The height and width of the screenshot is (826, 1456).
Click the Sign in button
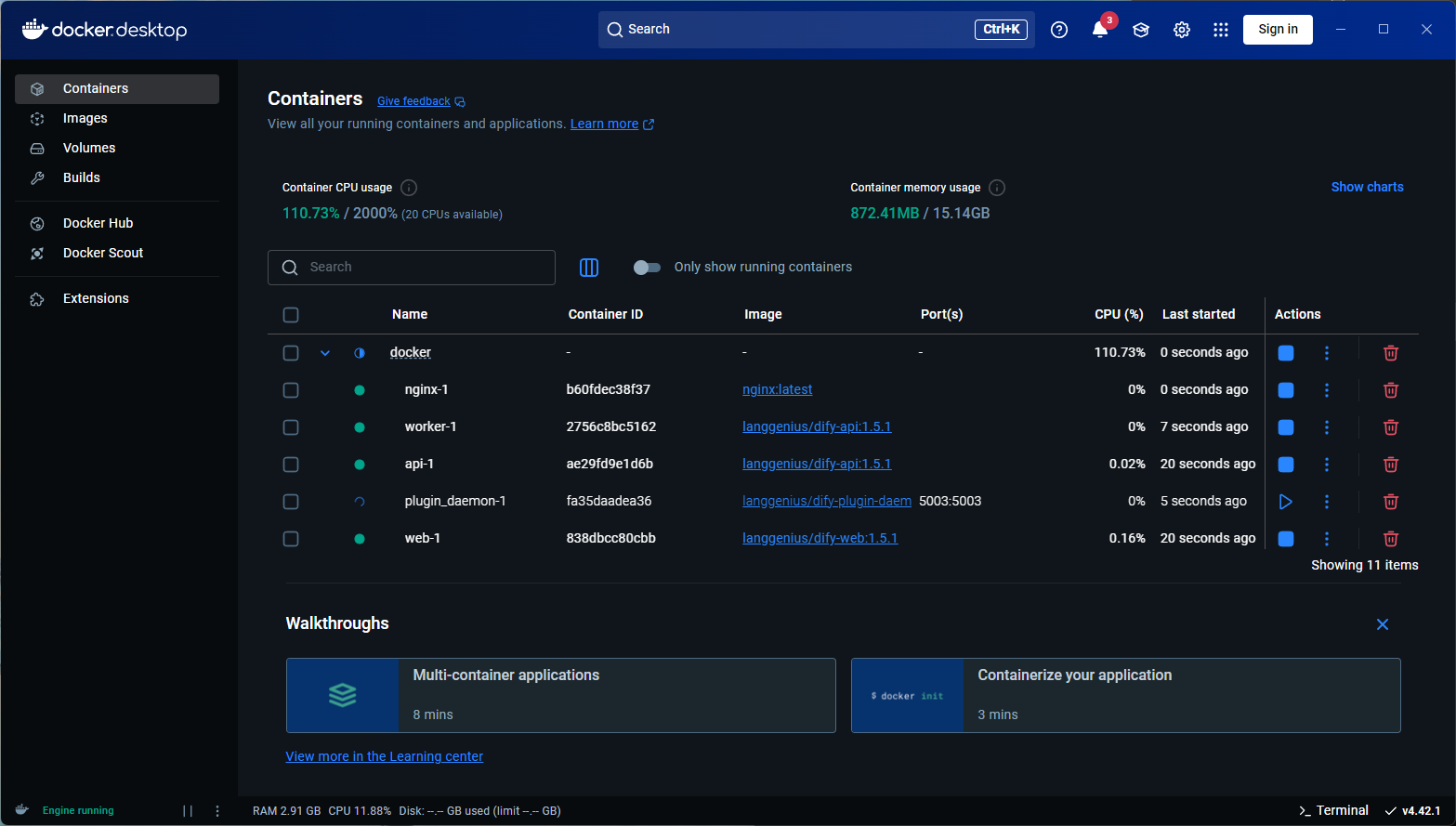pyautogui.click(x=1278, y=30)
